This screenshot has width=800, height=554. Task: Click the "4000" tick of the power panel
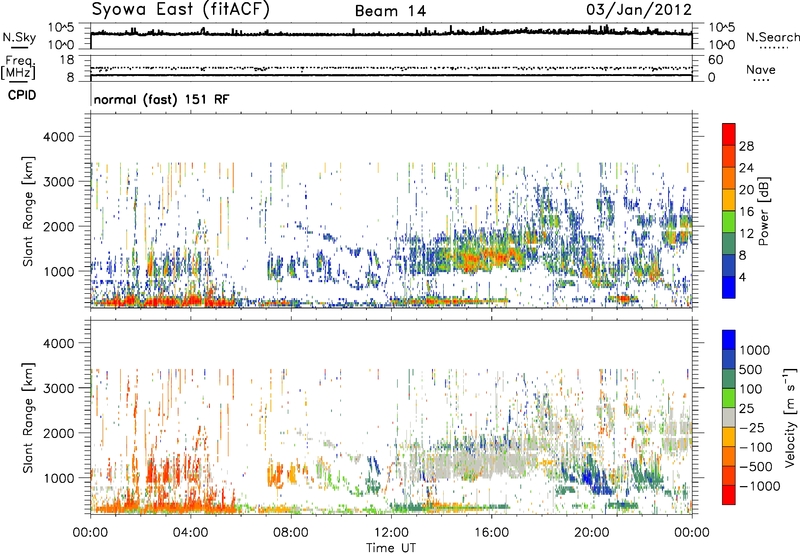58,137
